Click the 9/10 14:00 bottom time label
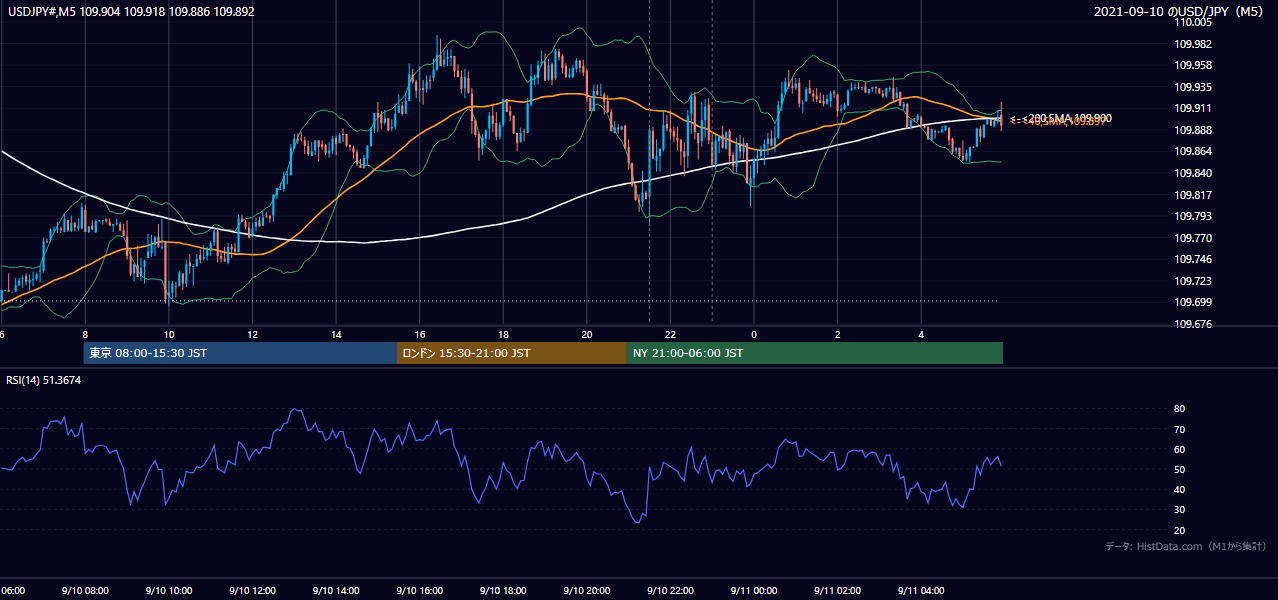 click(335, 591)
